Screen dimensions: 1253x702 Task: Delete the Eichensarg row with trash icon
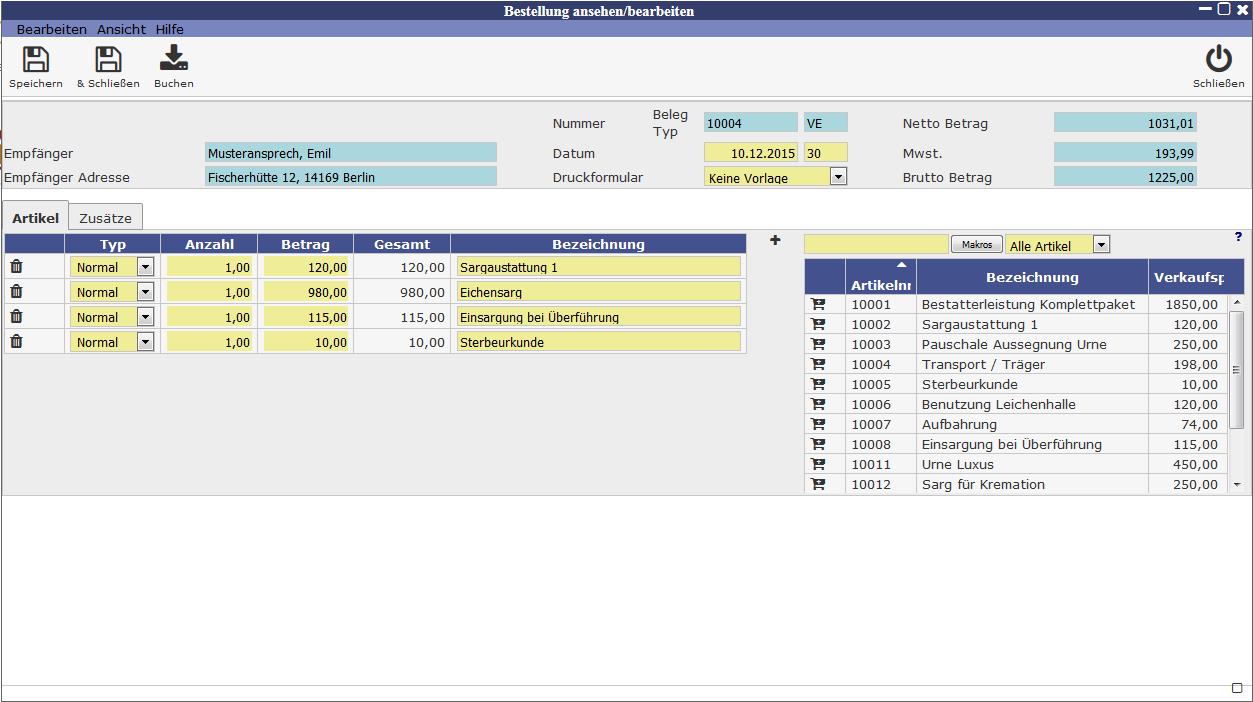(16, 292)
